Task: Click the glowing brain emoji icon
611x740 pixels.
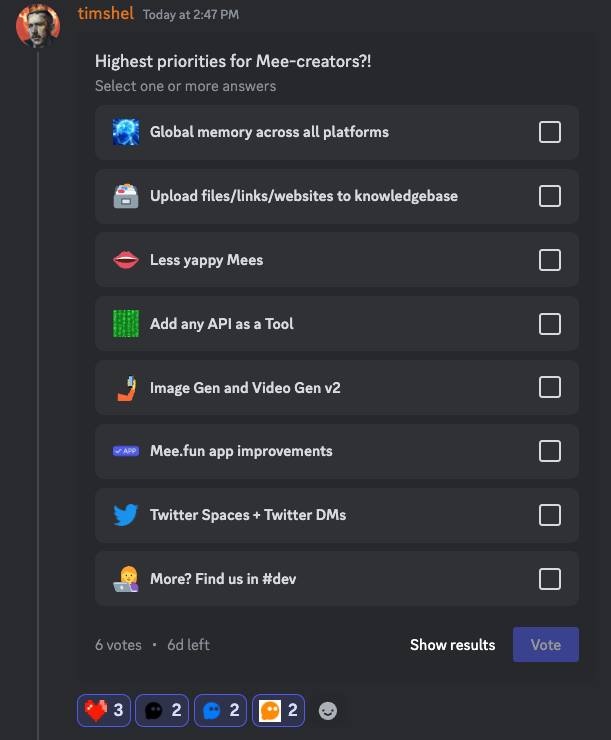Action: pos(126,132)
